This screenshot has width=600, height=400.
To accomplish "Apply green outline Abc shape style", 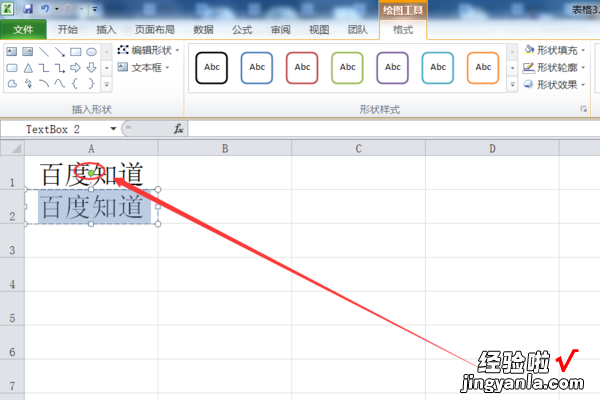I will point(347,68).
